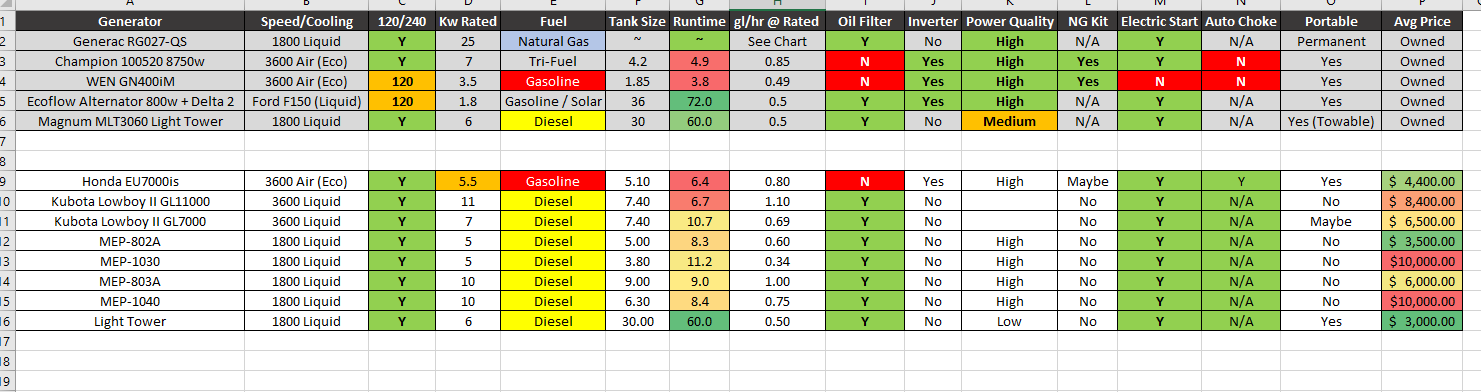Select the Kw Rated column header cell
The width and height of the screenshot is (1481, 392).
pyautogui.click(x=467, y=21)
